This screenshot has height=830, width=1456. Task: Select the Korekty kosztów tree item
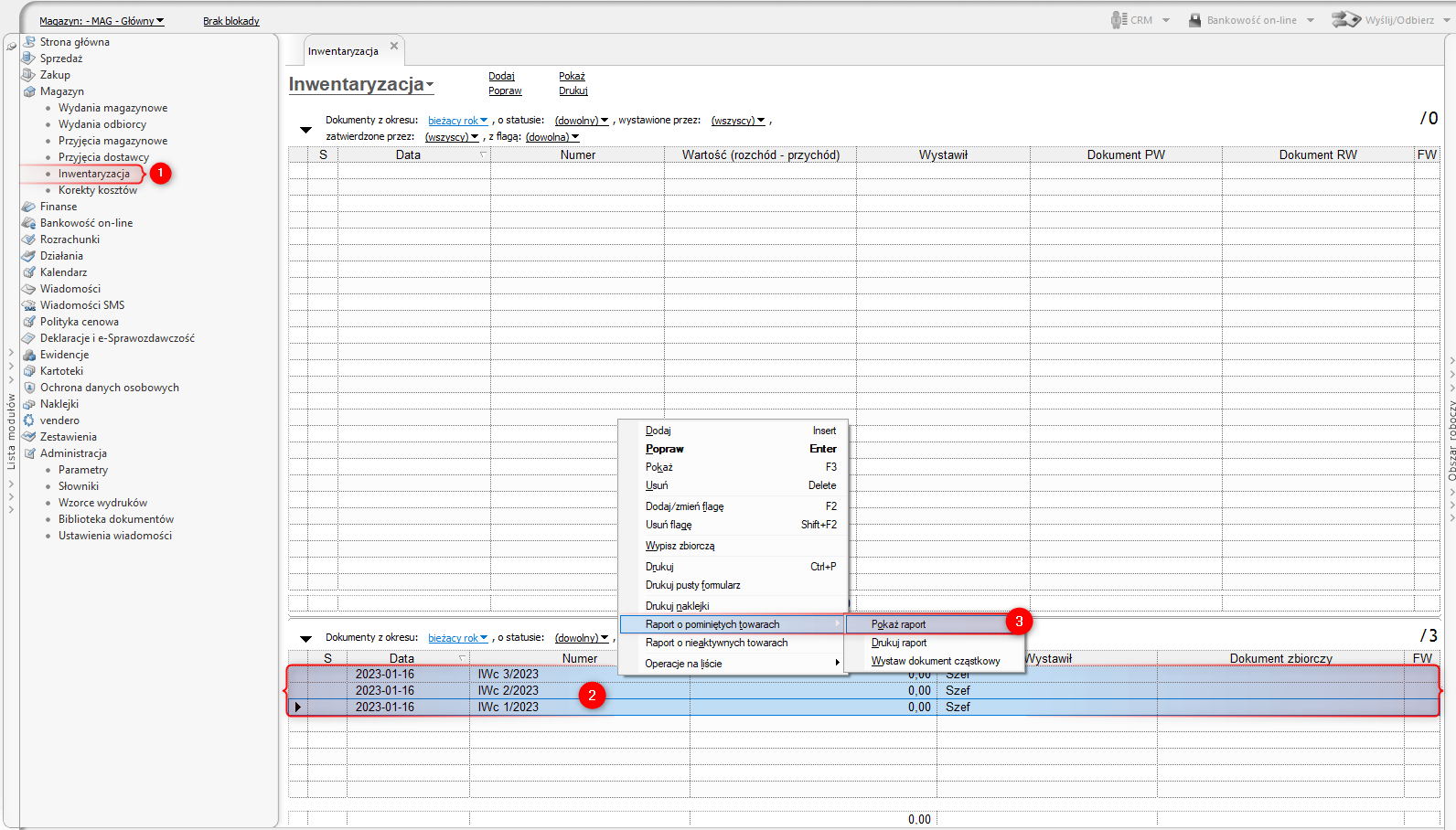click(x=98, y=190)
